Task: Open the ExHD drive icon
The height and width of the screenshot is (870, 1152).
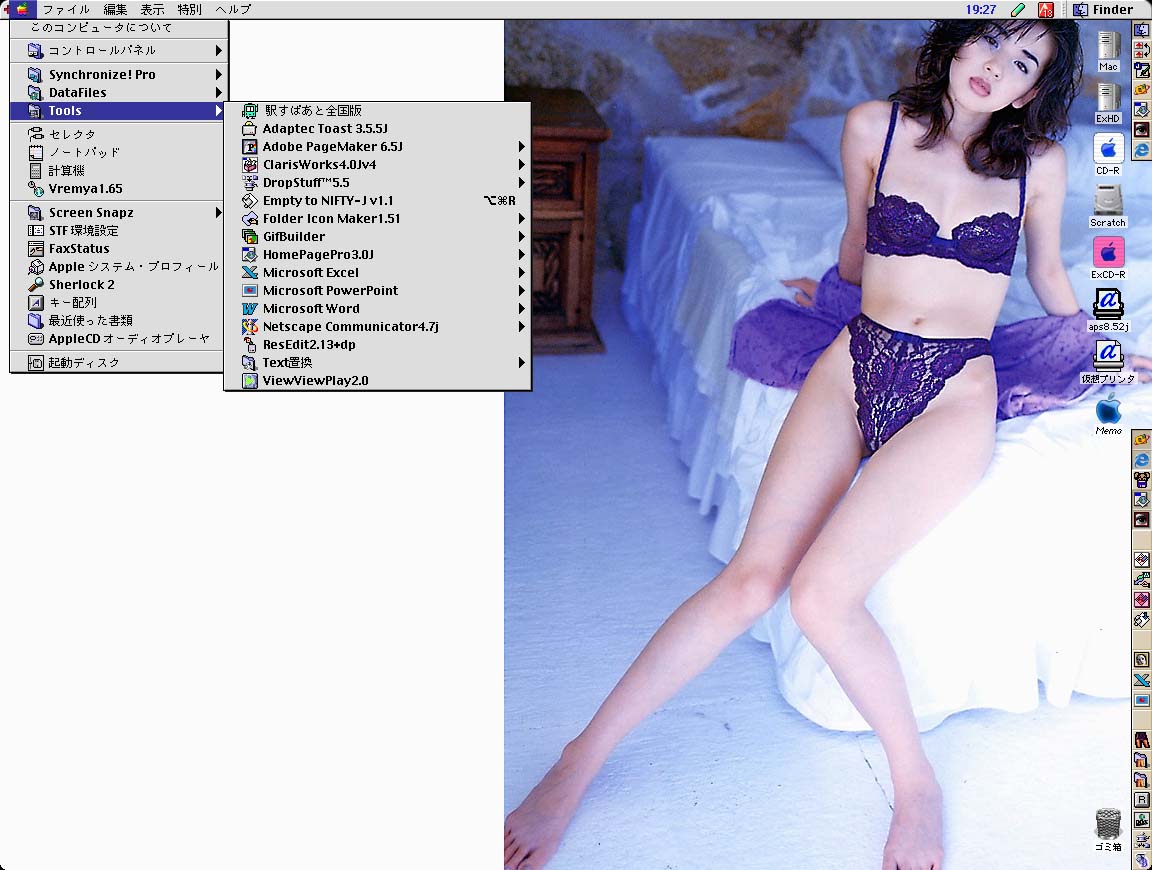Action: click(1108, 98)
